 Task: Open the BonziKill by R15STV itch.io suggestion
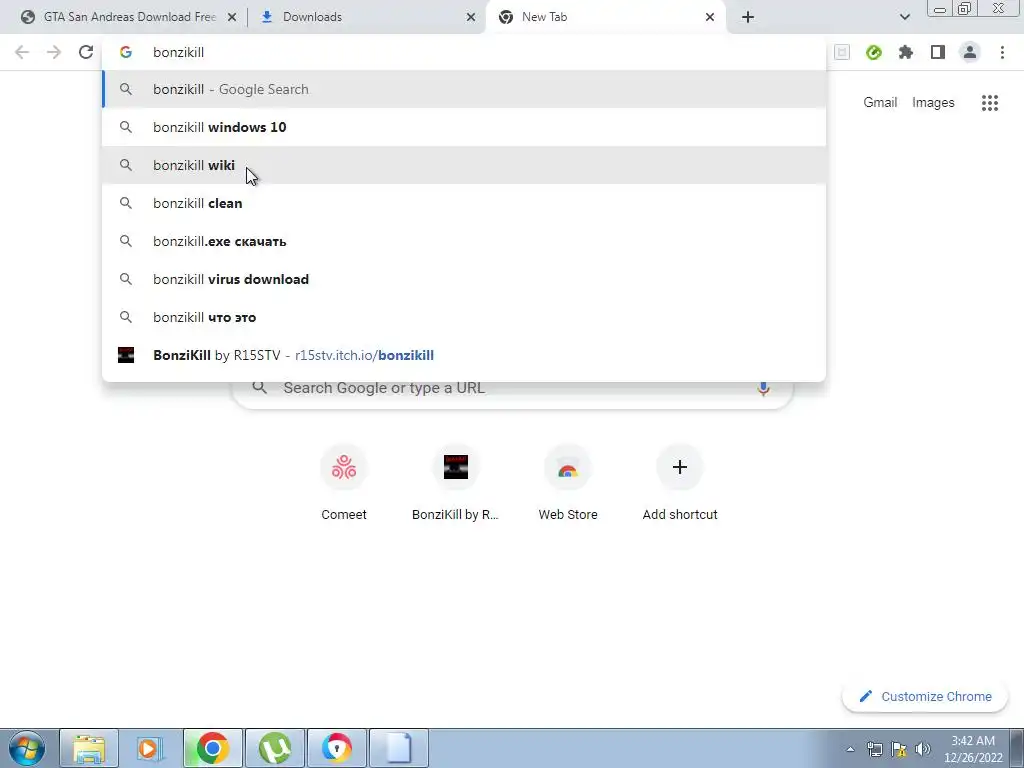coord(464,355)
